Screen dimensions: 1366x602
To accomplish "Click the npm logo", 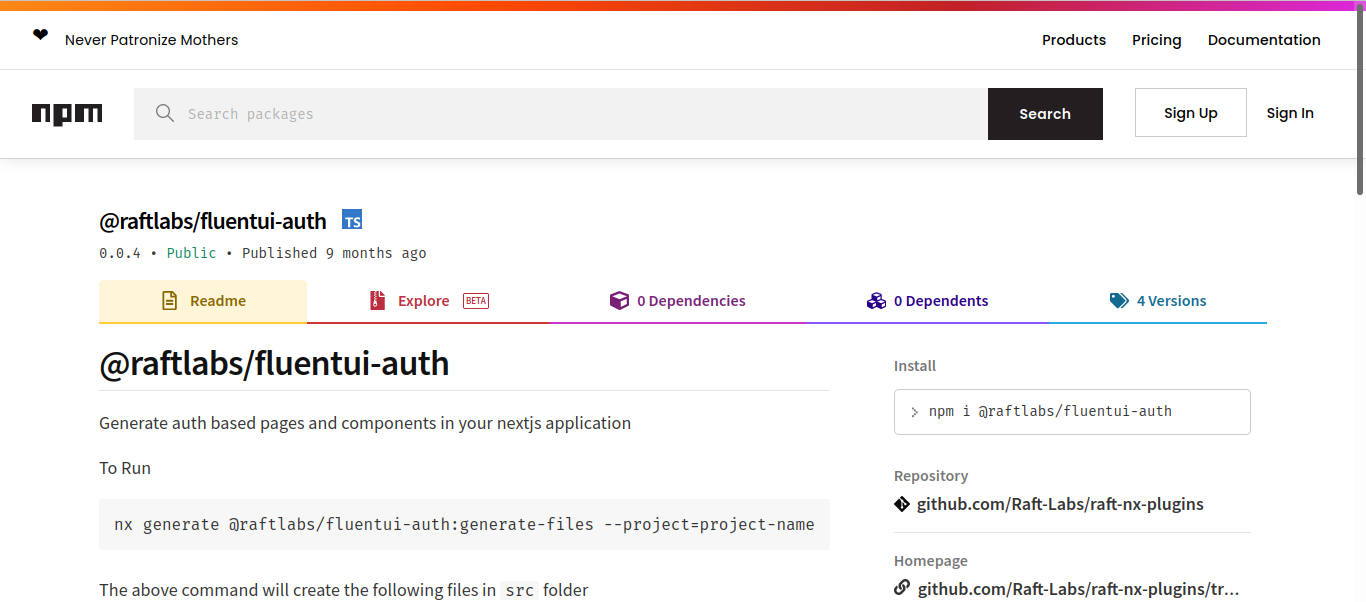I will 67,114.
